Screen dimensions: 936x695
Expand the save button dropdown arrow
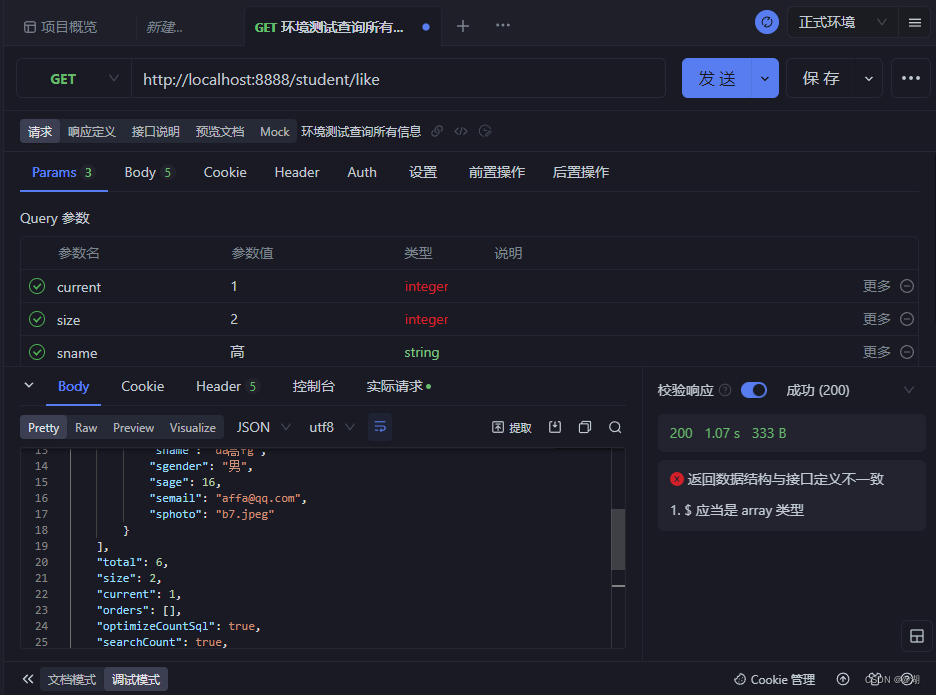click(x=869, y=78)
